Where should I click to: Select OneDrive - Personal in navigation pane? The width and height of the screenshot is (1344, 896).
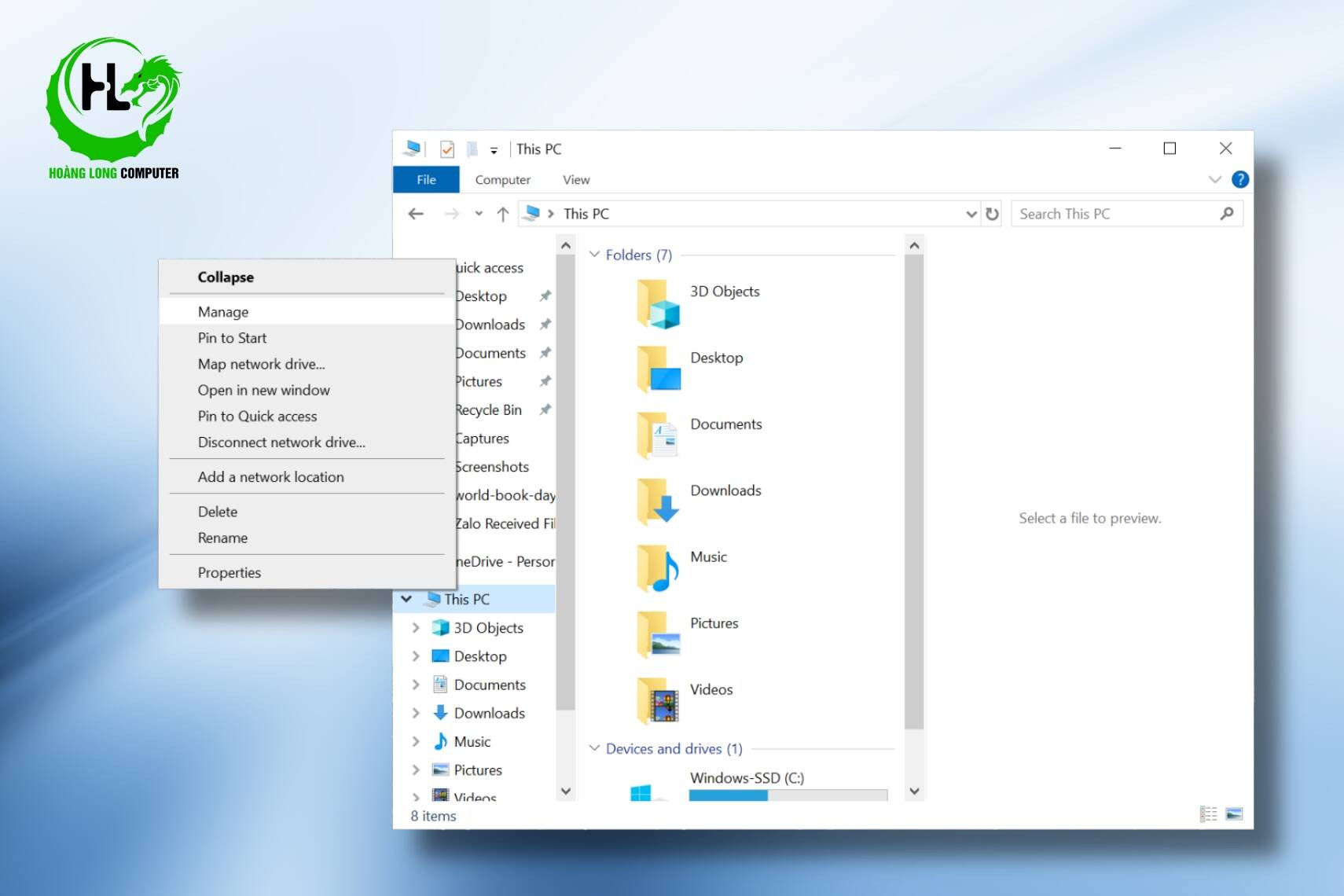(505, 561)
